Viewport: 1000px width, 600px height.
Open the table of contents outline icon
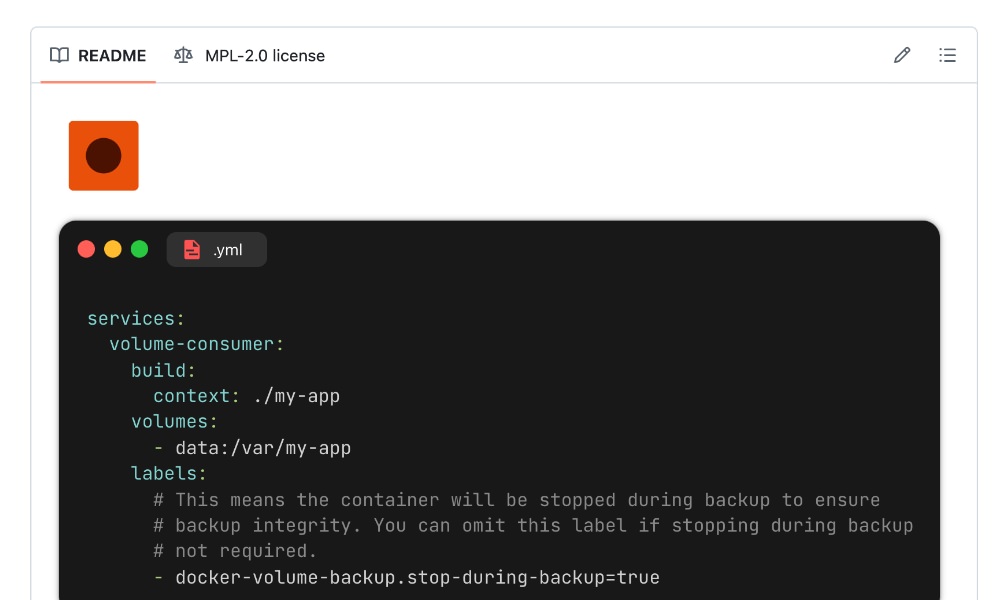947,55
